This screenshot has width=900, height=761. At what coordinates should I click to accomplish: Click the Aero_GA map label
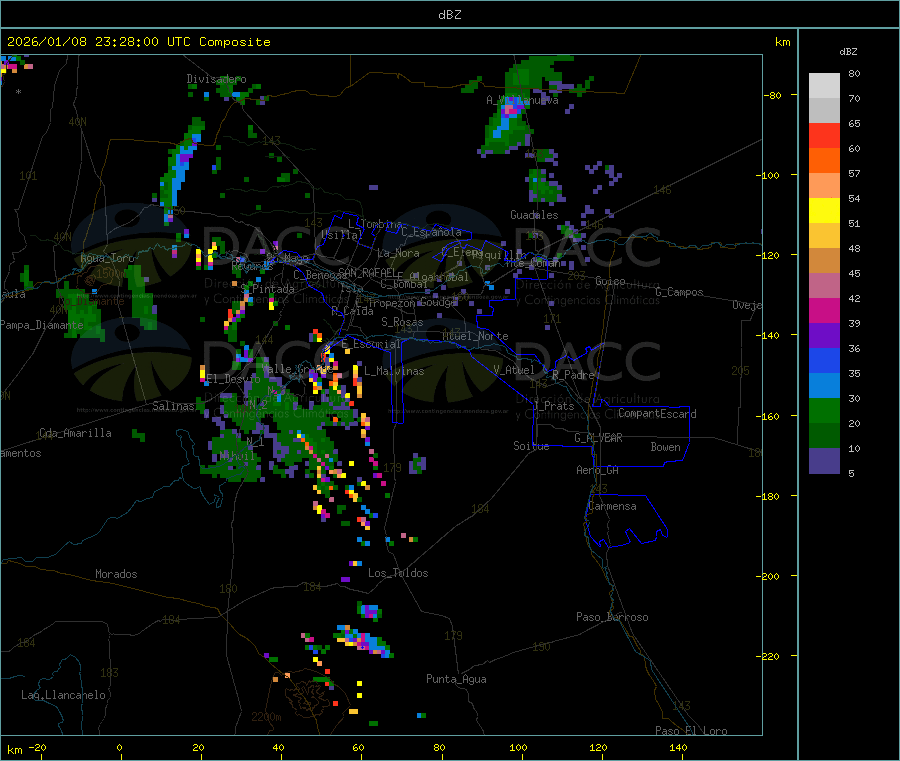point(598,470)
